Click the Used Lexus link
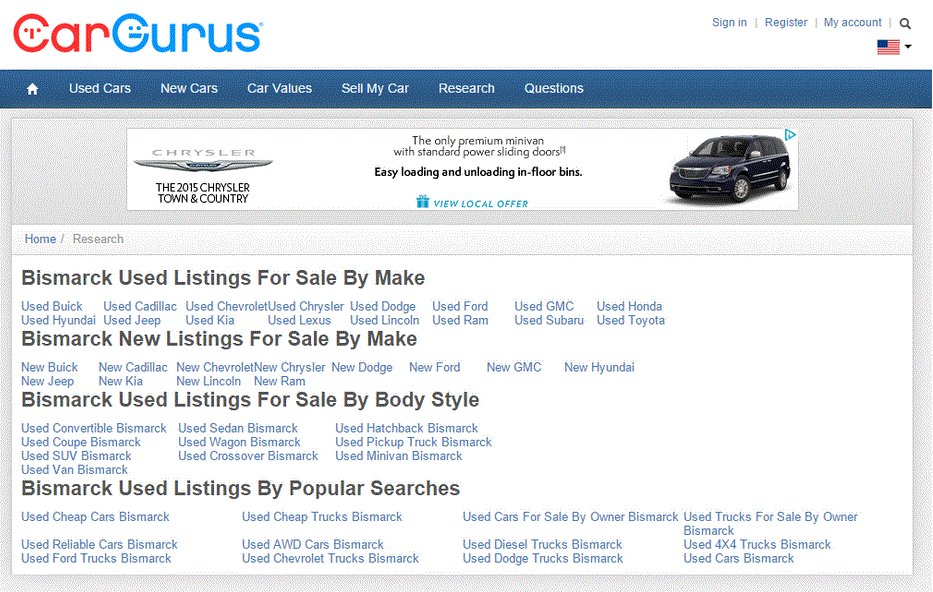The image size is (933, 592). 299,320
